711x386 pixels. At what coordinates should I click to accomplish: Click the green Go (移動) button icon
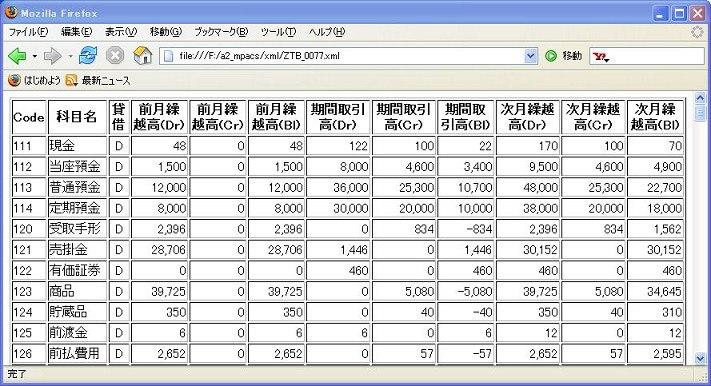pos(550,56)
